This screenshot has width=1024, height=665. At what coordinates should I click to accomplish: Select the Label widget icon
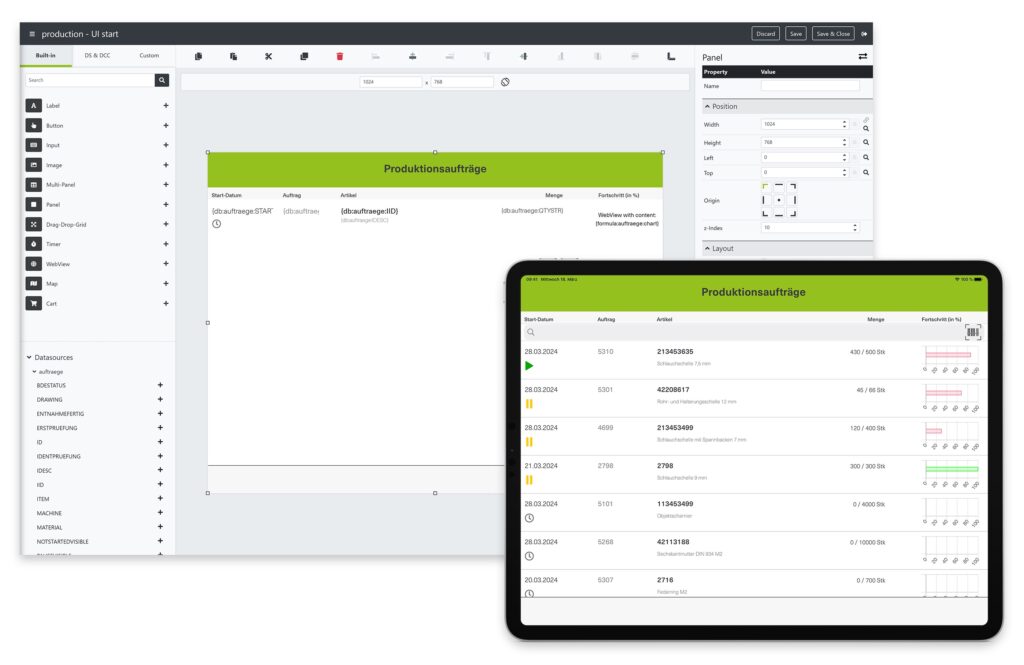click(33, 106)
